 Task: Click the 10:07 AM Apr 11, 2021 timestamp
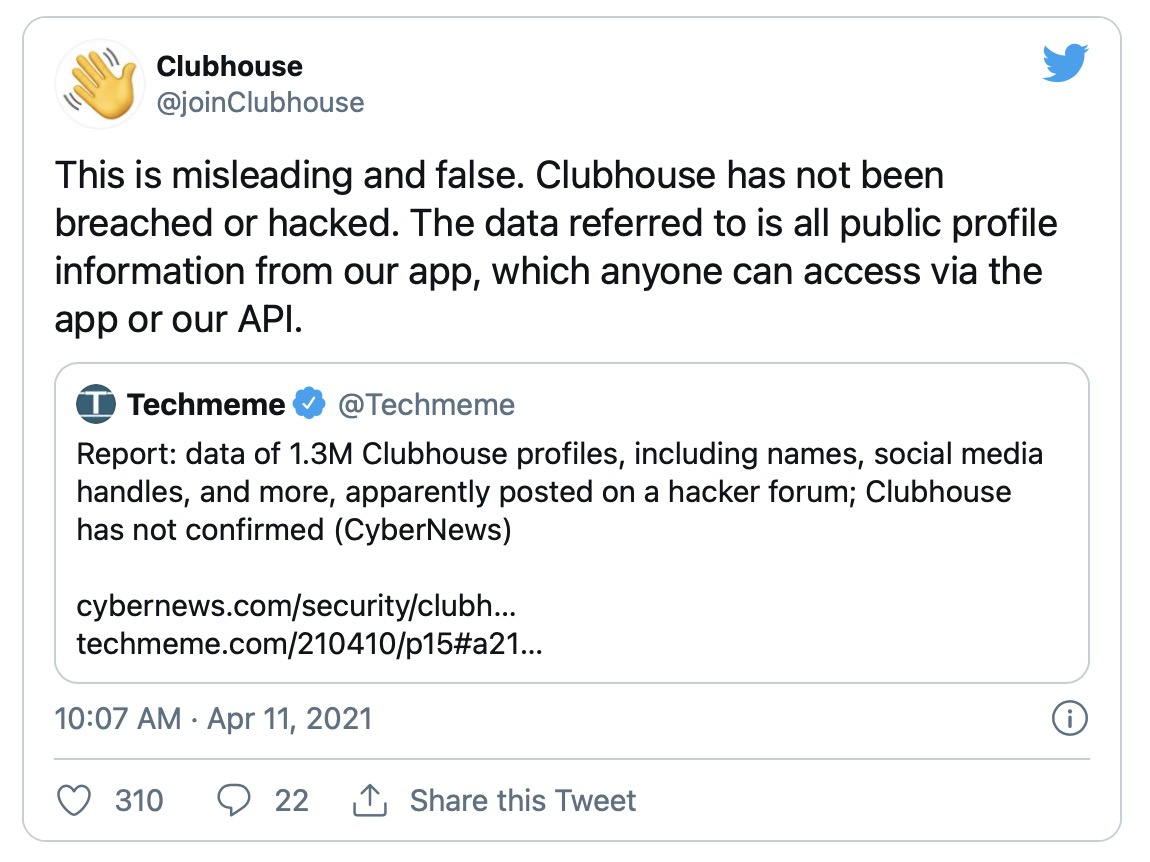pos(213,719)
